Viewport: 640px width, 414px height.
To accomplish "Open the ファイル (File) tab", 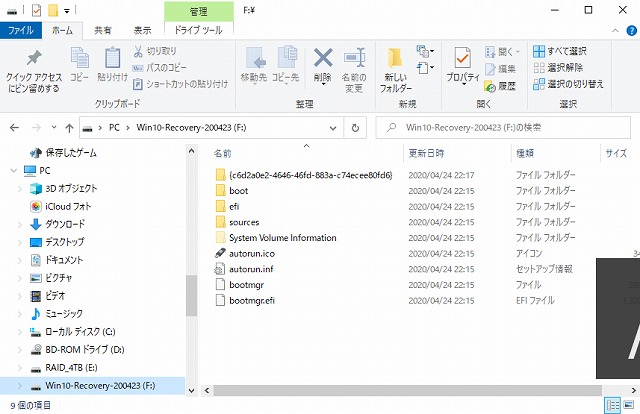I will pos(20,30).
